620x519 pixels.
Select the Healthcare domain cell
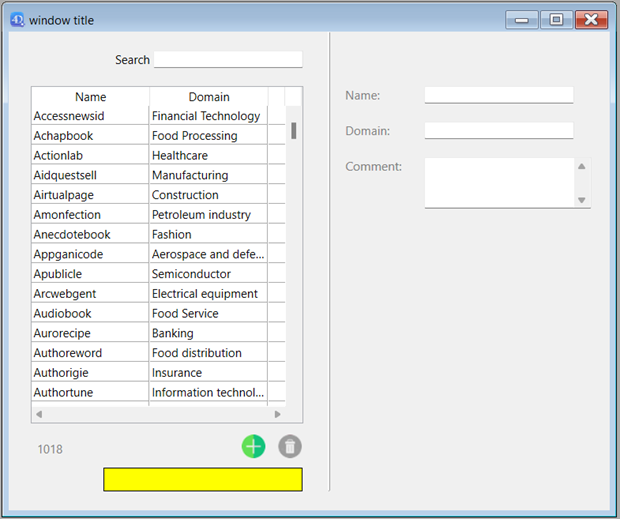209,156
